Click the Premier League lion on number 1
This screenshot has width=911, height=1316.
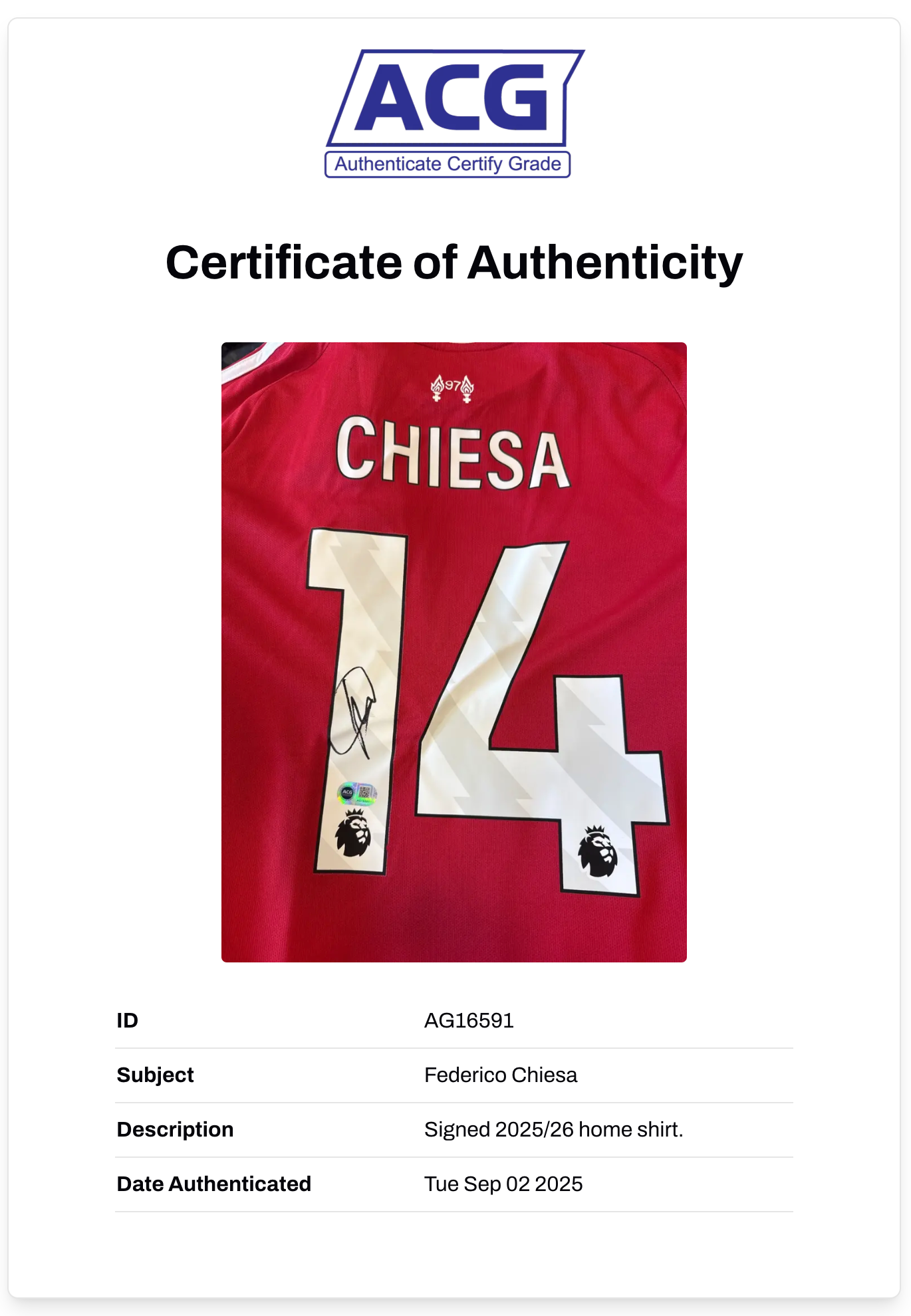click(x=352, y=833)
